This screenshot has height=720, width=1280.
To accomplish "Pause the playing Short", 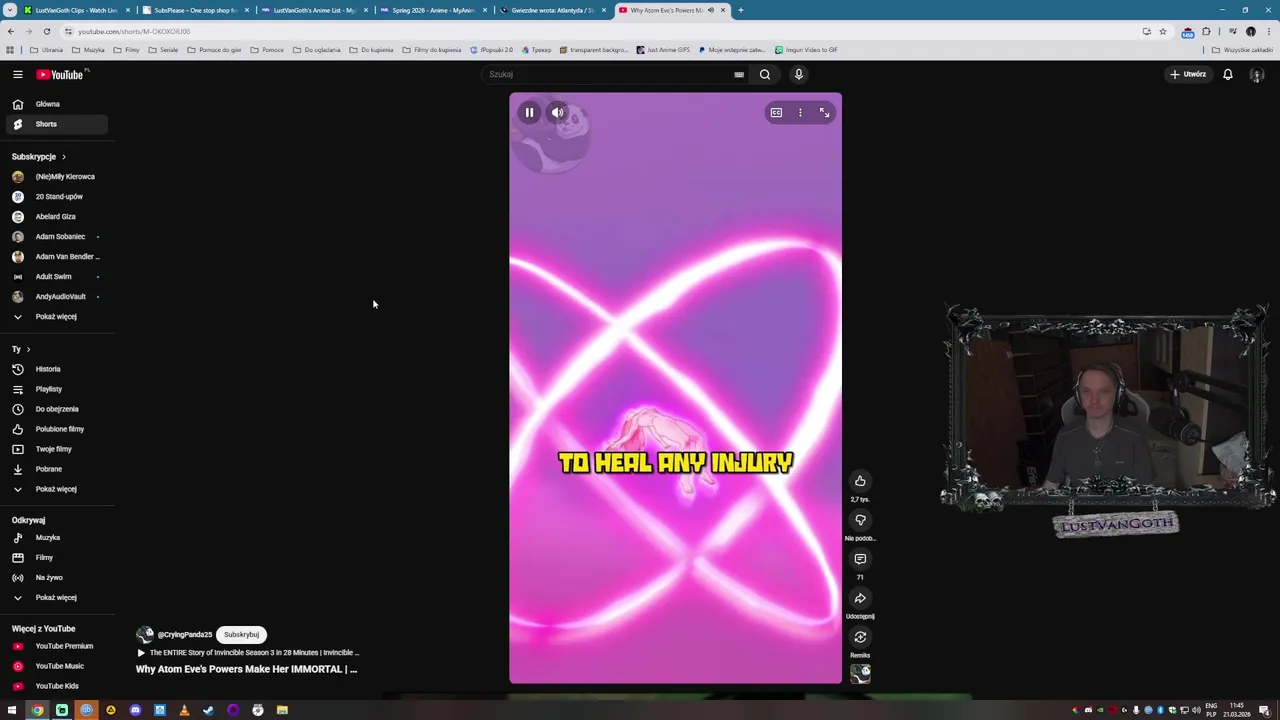I will [529, 112].
